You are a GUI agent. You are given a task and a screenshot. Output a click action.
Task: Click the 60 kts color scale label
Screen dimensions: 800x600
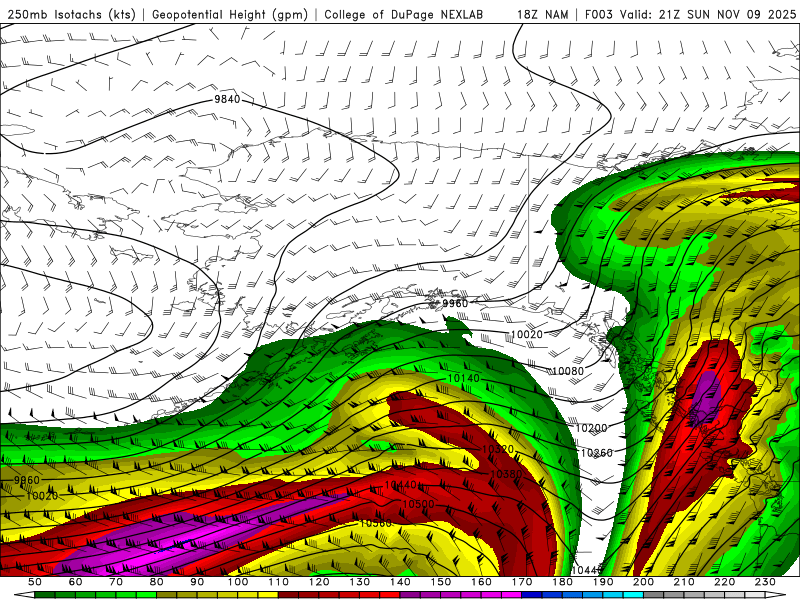76,582
